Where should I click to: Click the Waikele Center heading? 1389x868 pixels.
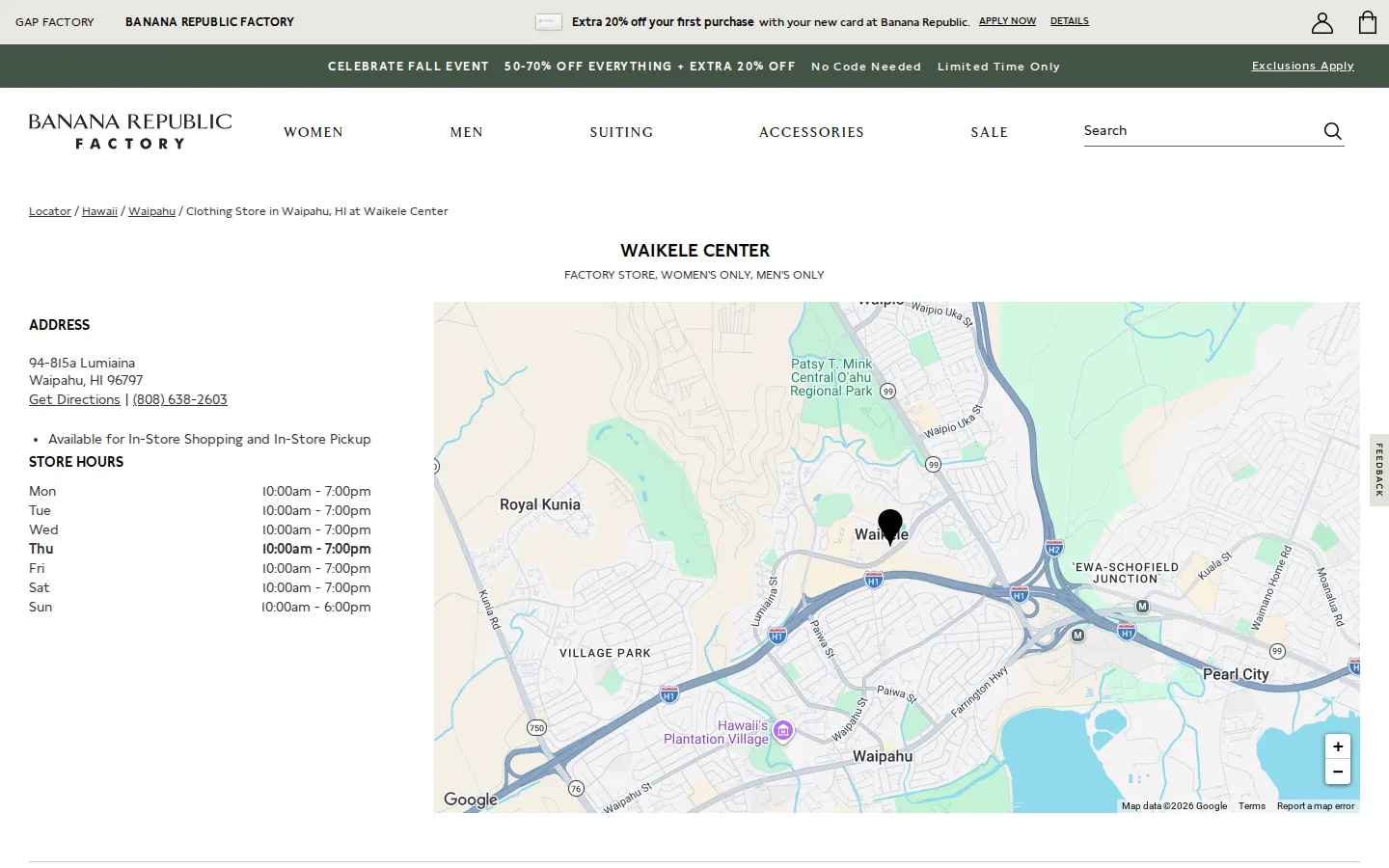(x=694, y=251)
